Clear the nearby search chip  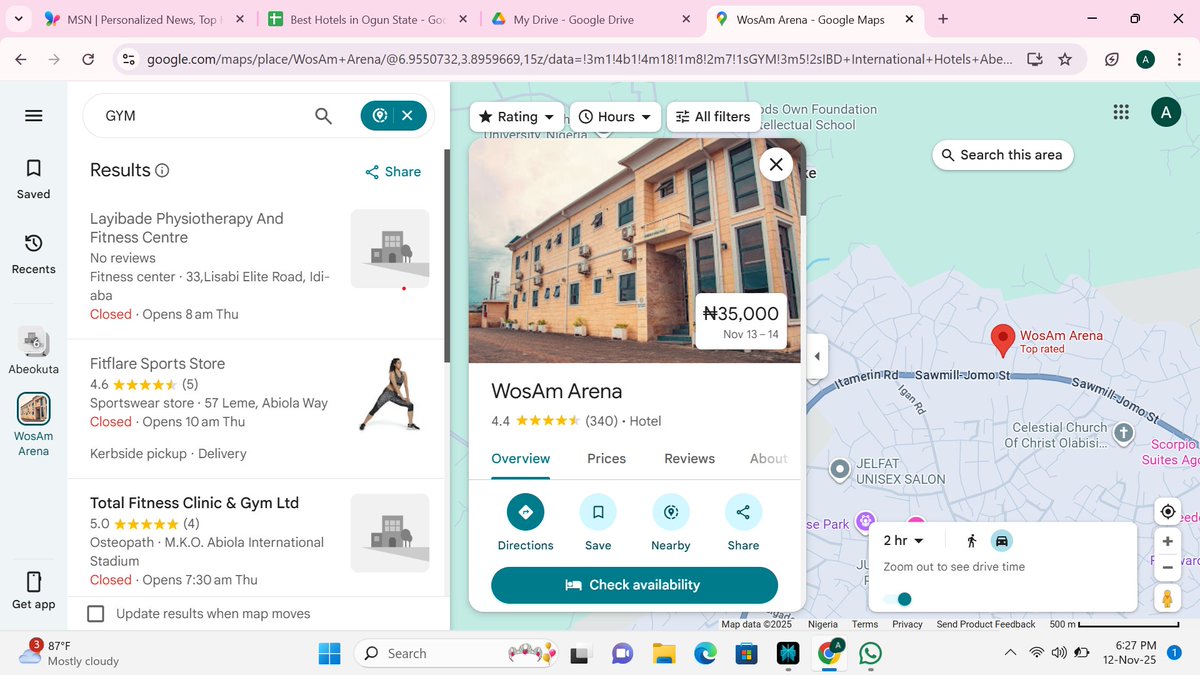(x=407, y=115)
